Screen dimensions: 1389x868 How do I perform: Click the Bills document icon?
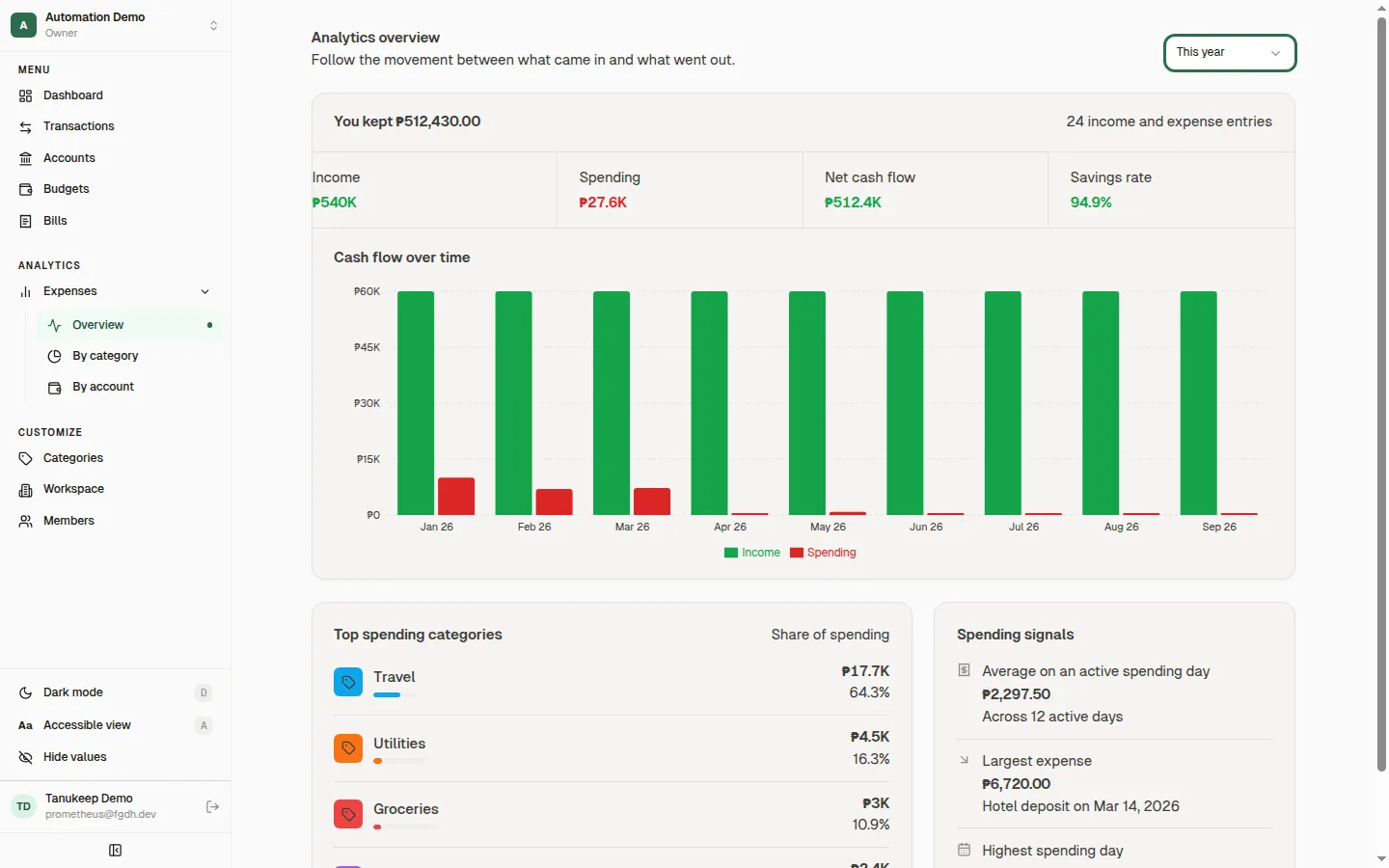pos(26,221)
